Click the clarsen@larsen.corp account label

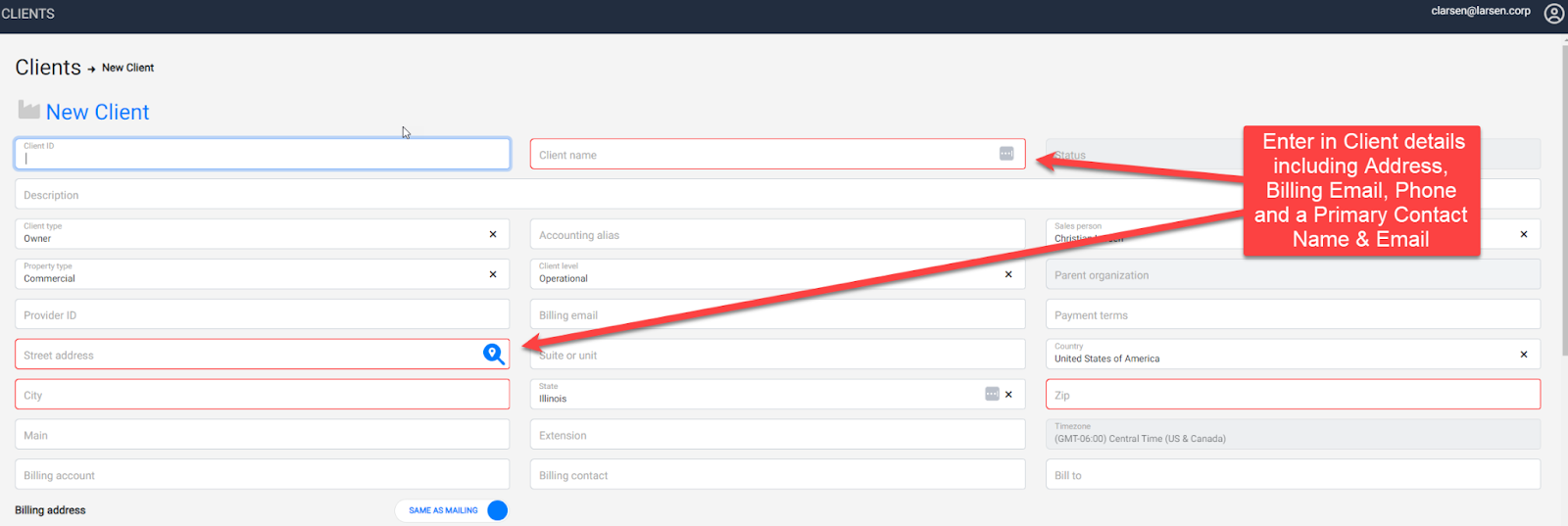tap(1480, 11)
